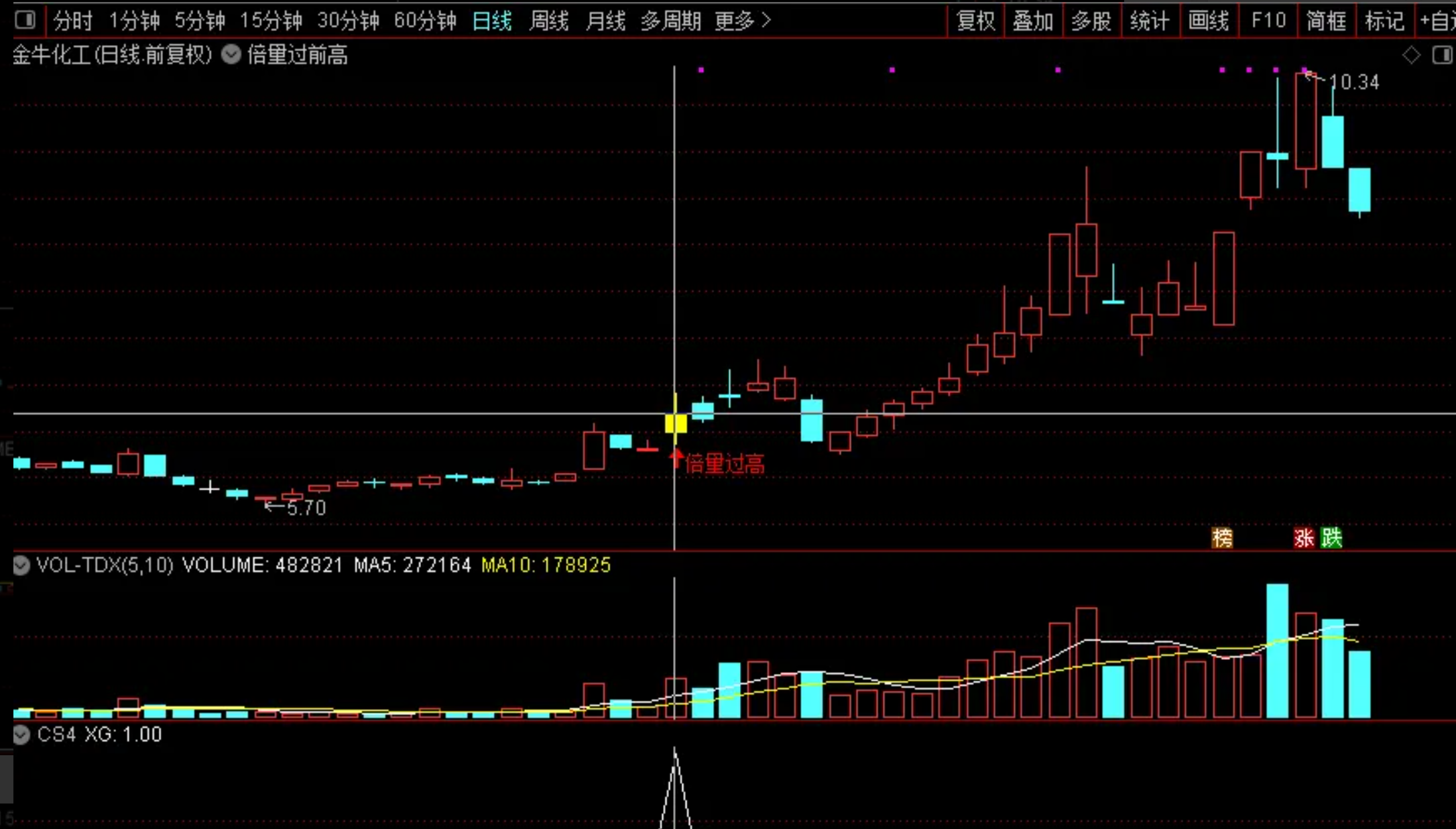Viewport: 1456px width, 829px height.
Task: Open dropdown beside 倍量过前高 indicator
Action: pos(231,54)
